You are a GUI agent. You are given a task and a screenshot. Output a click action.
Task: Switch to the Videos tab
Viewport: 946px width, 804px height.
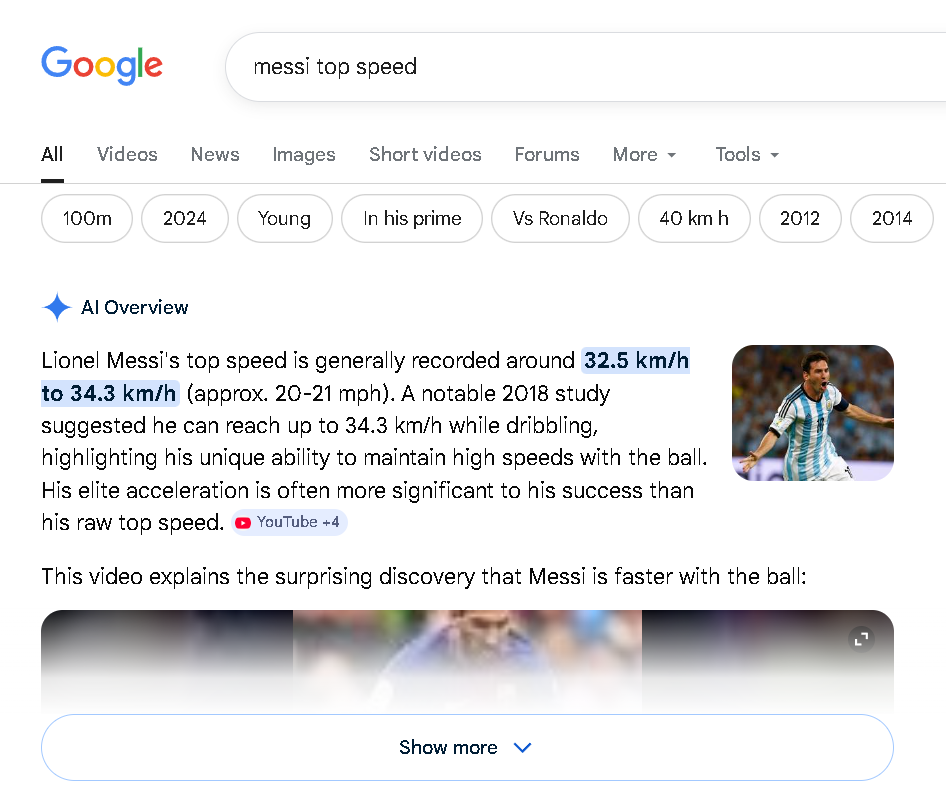coord(127,154)
